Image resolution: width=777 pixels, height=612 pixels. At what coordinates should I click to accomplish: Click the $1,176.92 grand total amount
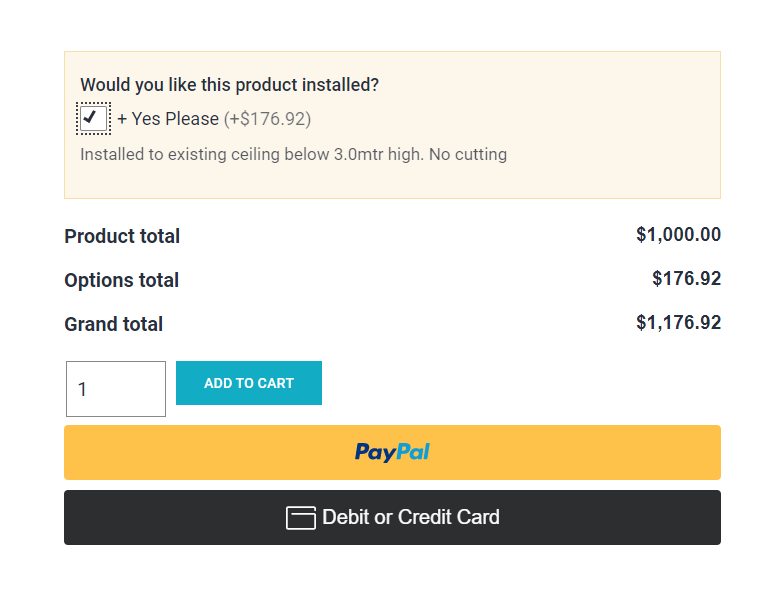point(678,323)
